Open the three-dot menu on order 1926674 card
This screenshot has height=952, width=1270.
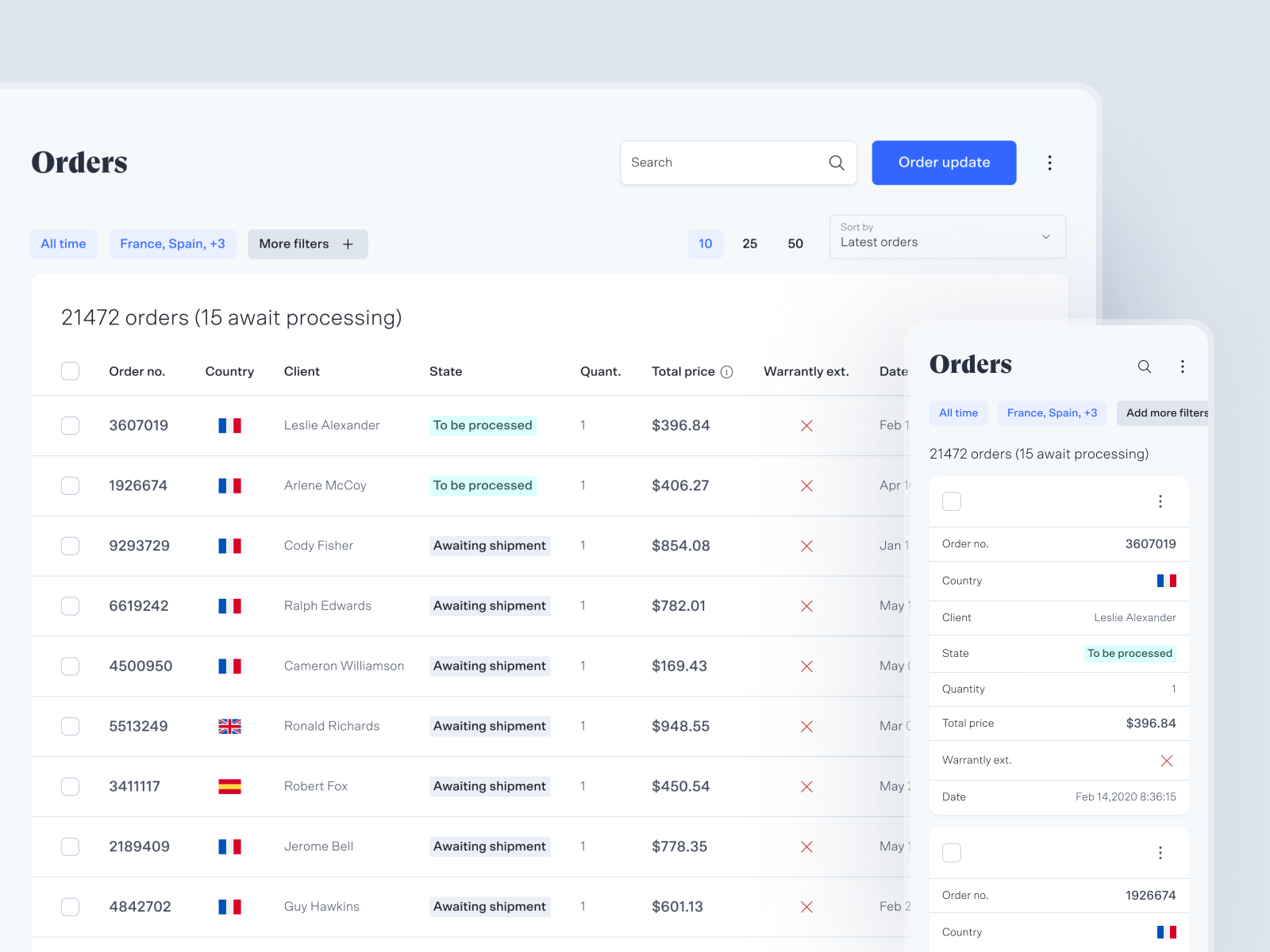[x=1160, y=853]
